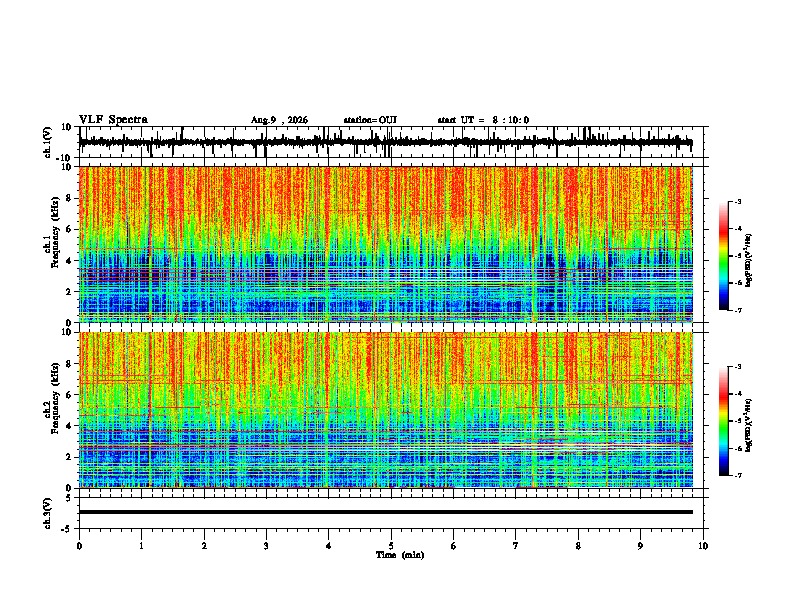This screenshot has height=612, width=792.
Task: Click the 'VLF Spectra' plot title
Action: tap(113, 120)
